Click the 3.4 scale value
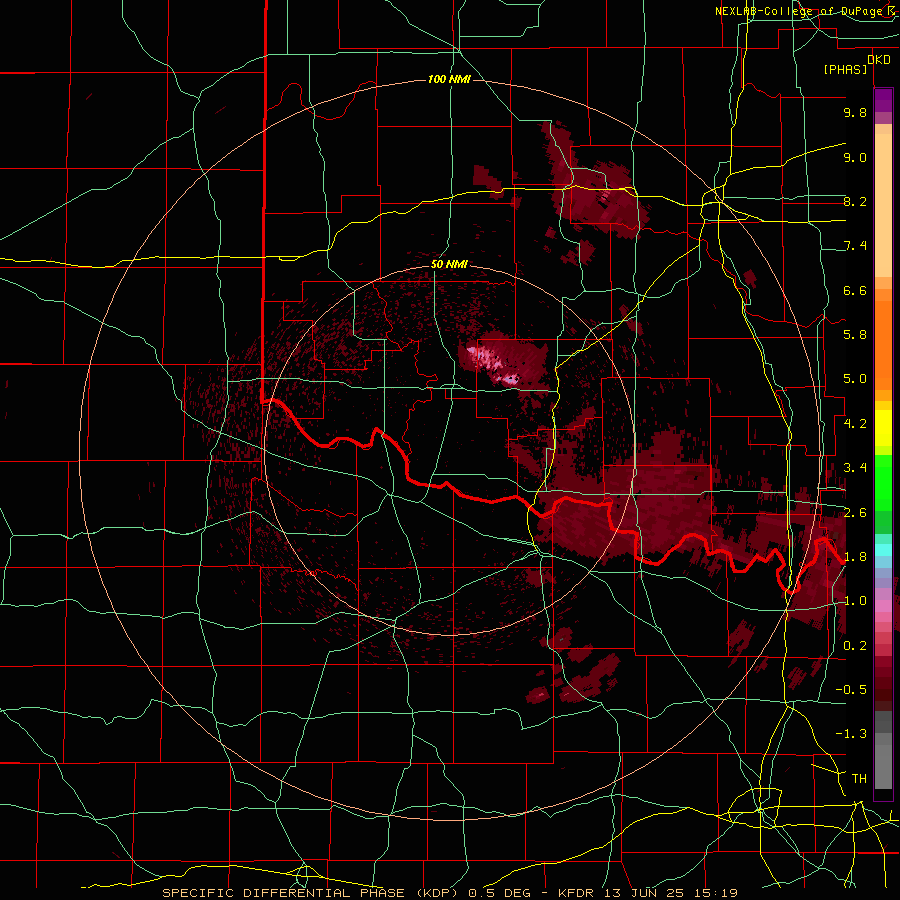This screenshot has width=900, height=900. [x=855, y=468]
